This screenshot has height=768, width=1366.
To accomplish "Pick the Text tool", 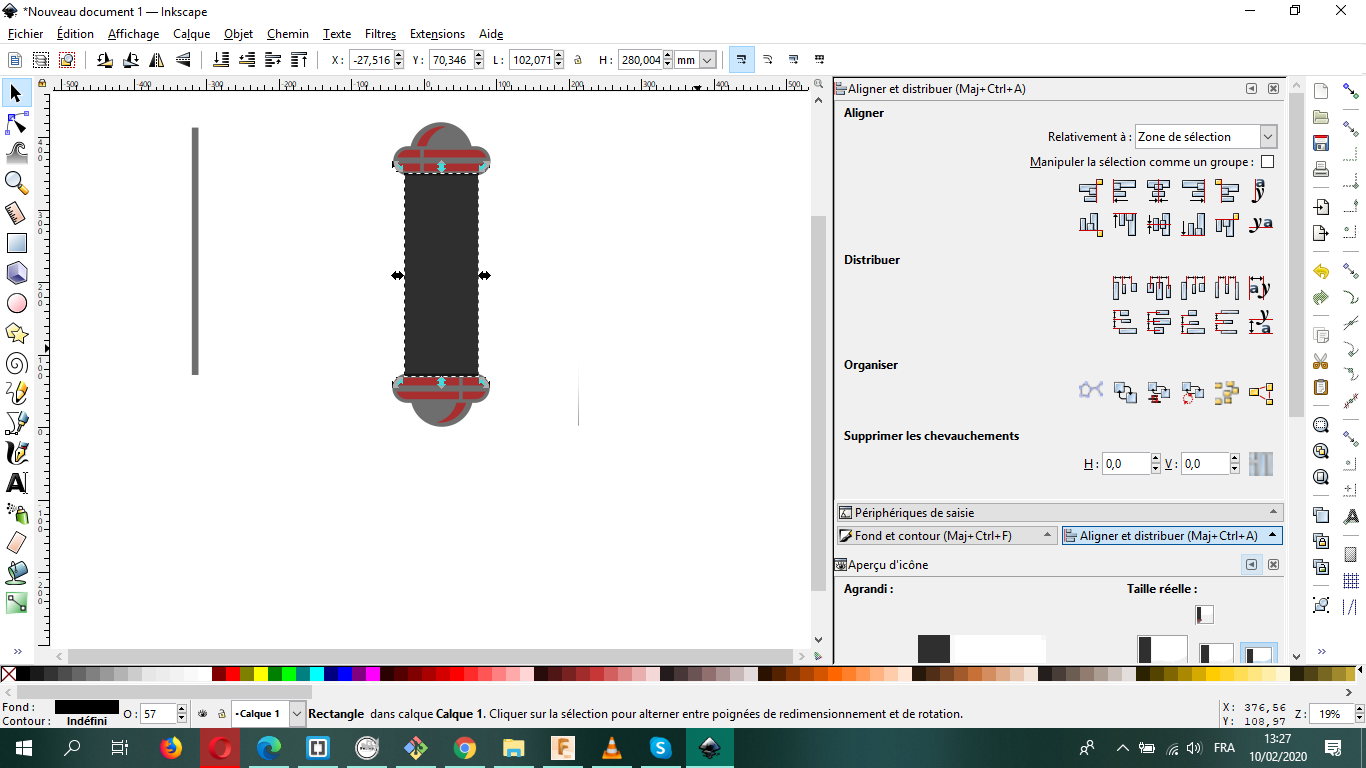I will pyautogui.click(x=17, y=483).
